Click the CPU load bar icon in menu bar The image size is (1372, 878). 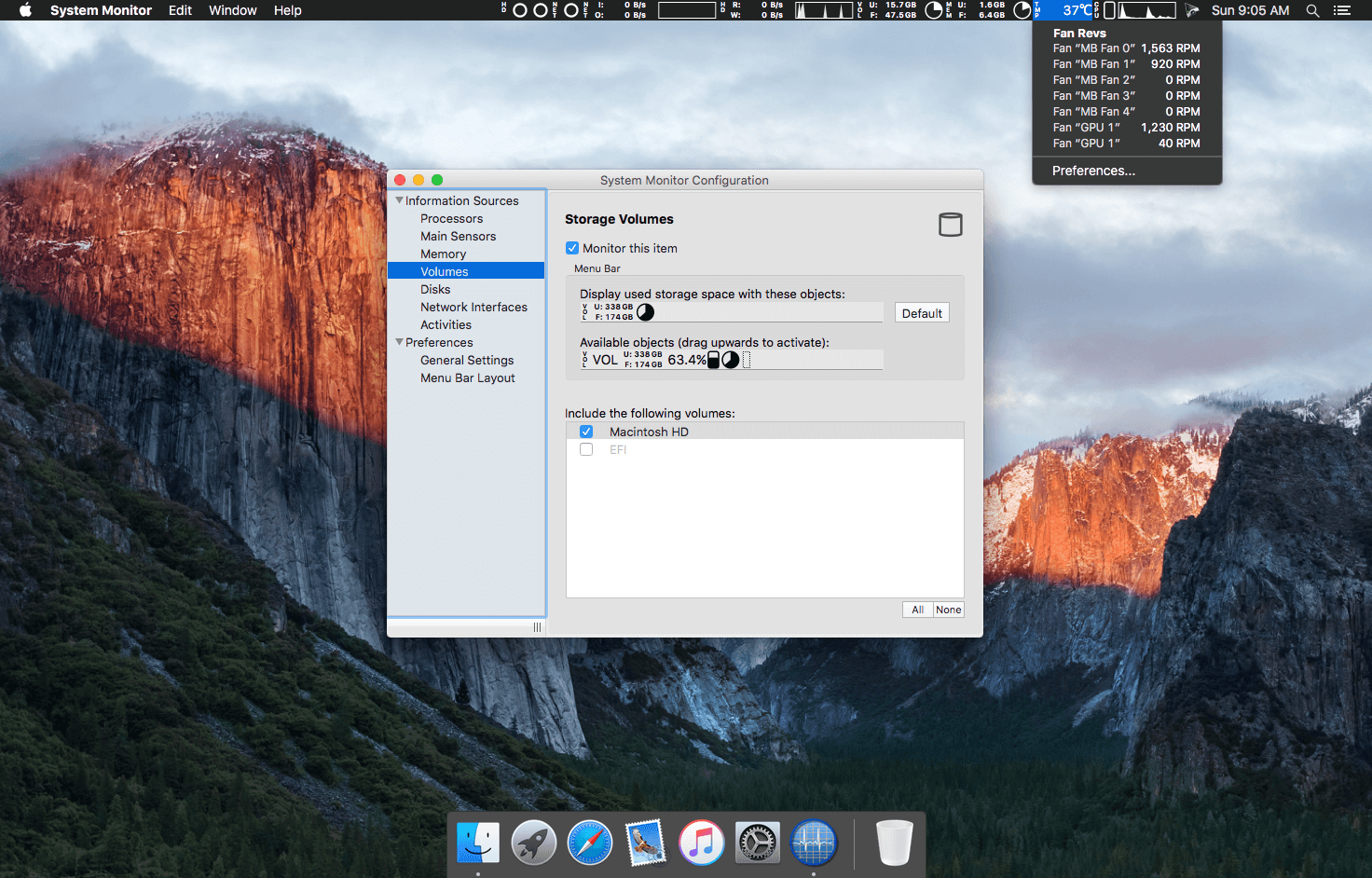click(1109, 10)
